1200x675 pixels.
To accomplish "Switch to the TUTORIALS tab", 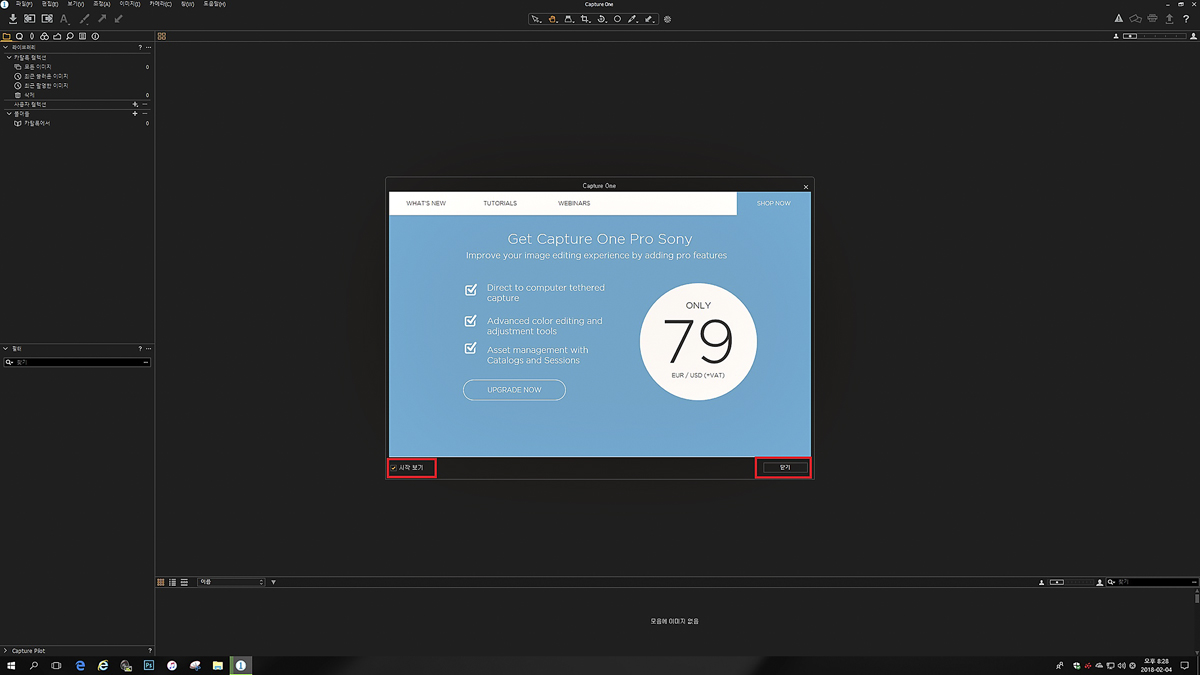I will (500, 203).
